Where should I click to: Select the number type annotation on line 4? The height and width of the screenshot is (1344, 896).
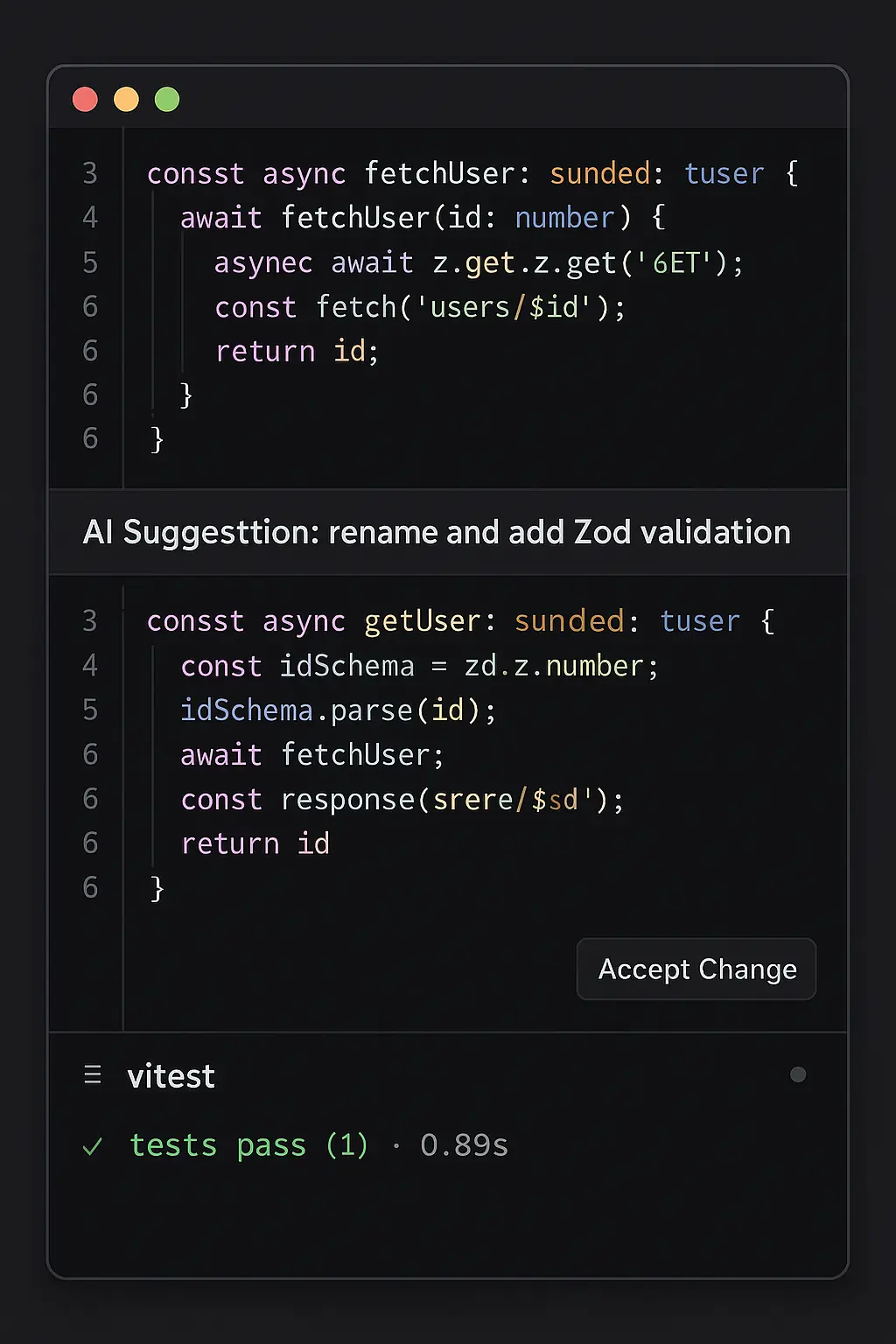[x=563, y=217]
